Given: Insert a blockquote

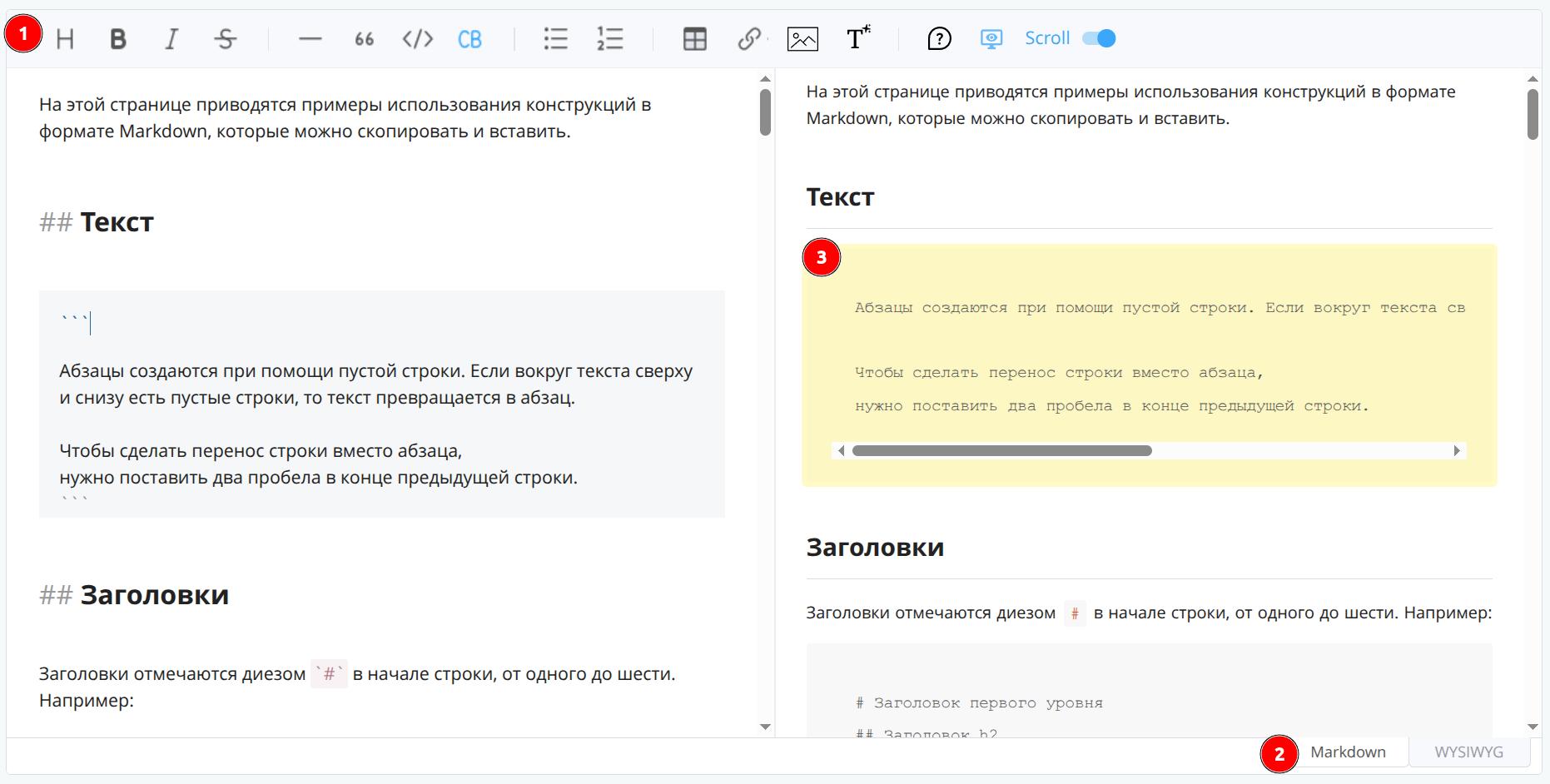Looking at the screenshot, I should pos(364,39).
